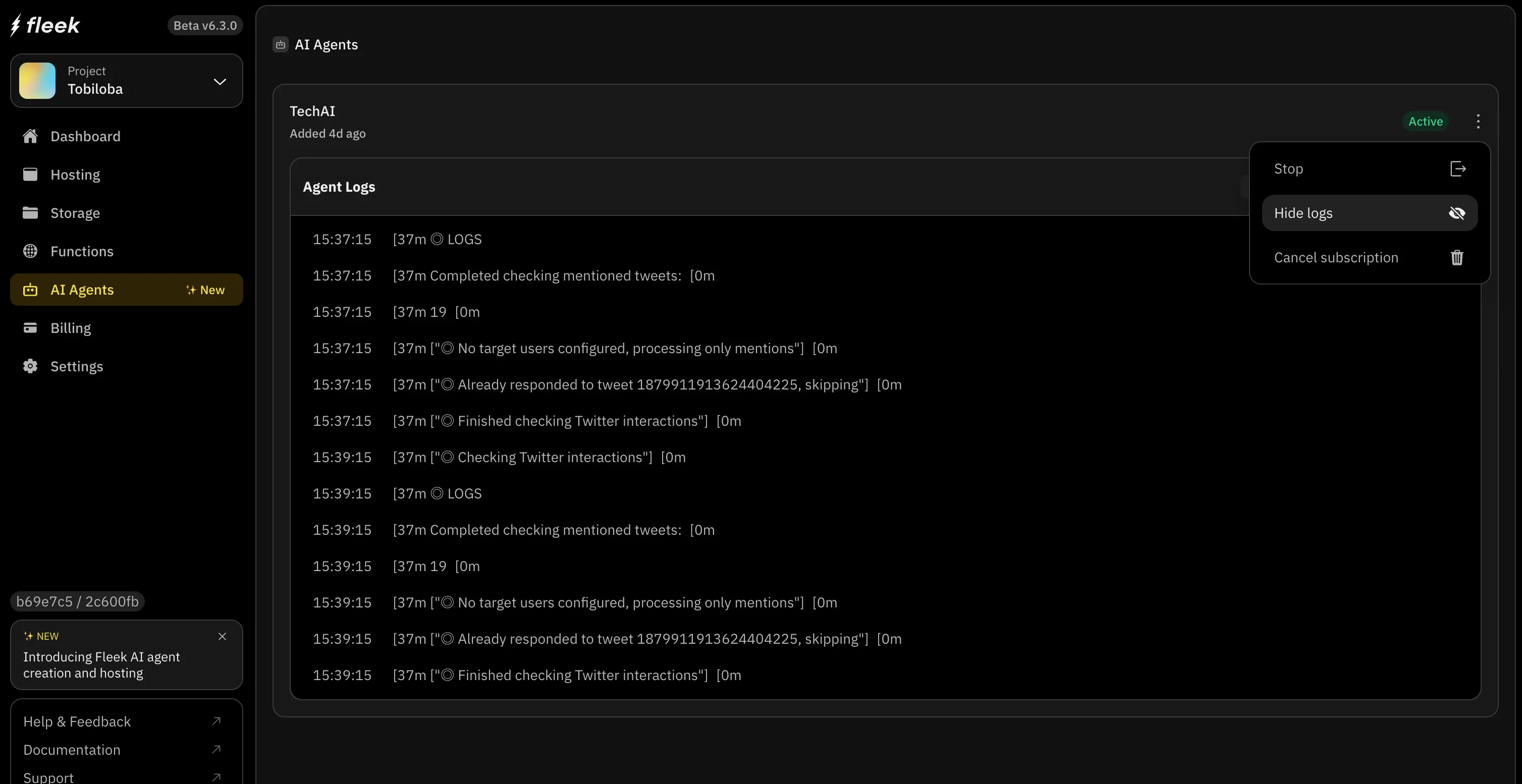Viewport: 1522px width, 784px height.
Task: Choose Cancel subscription from the menu
Action: tap(1335, 257)
